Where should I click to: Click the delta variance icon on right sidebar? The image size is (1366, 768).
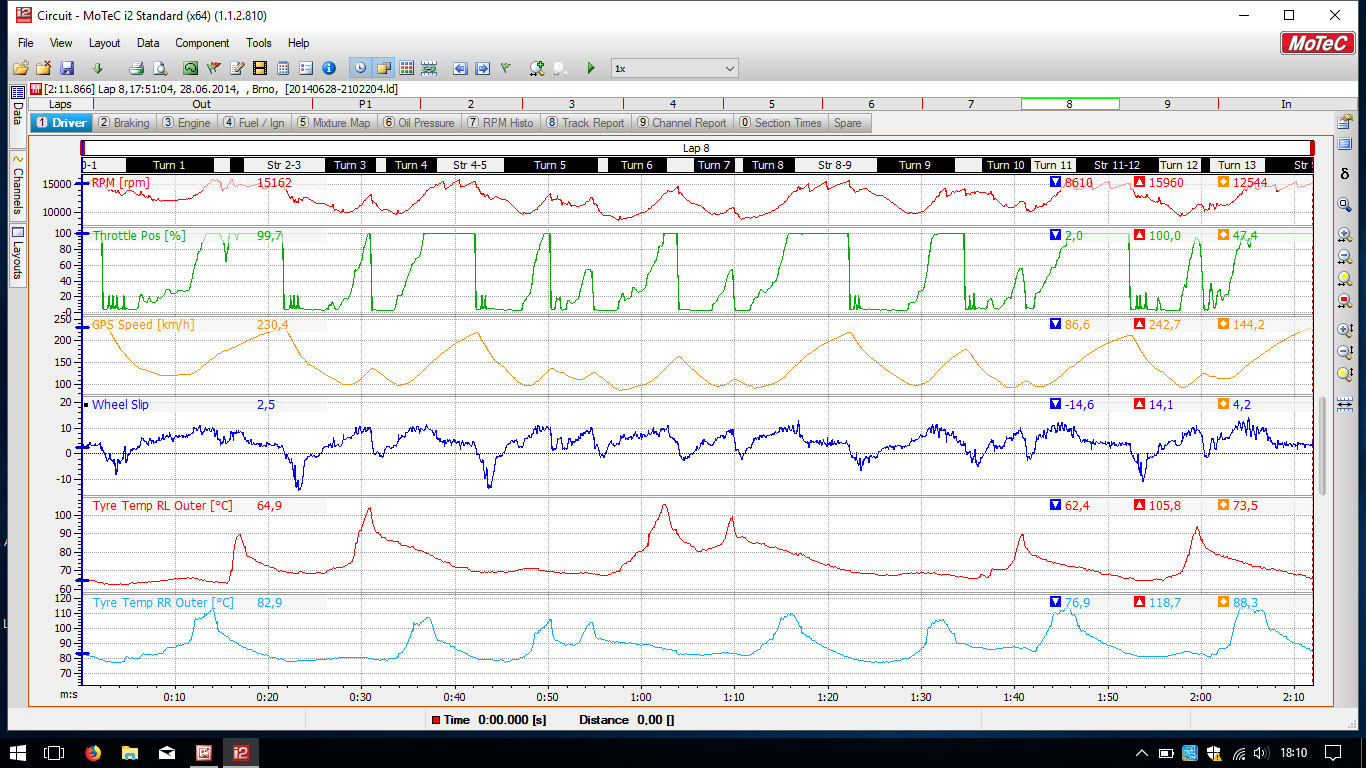(1345, 173)
